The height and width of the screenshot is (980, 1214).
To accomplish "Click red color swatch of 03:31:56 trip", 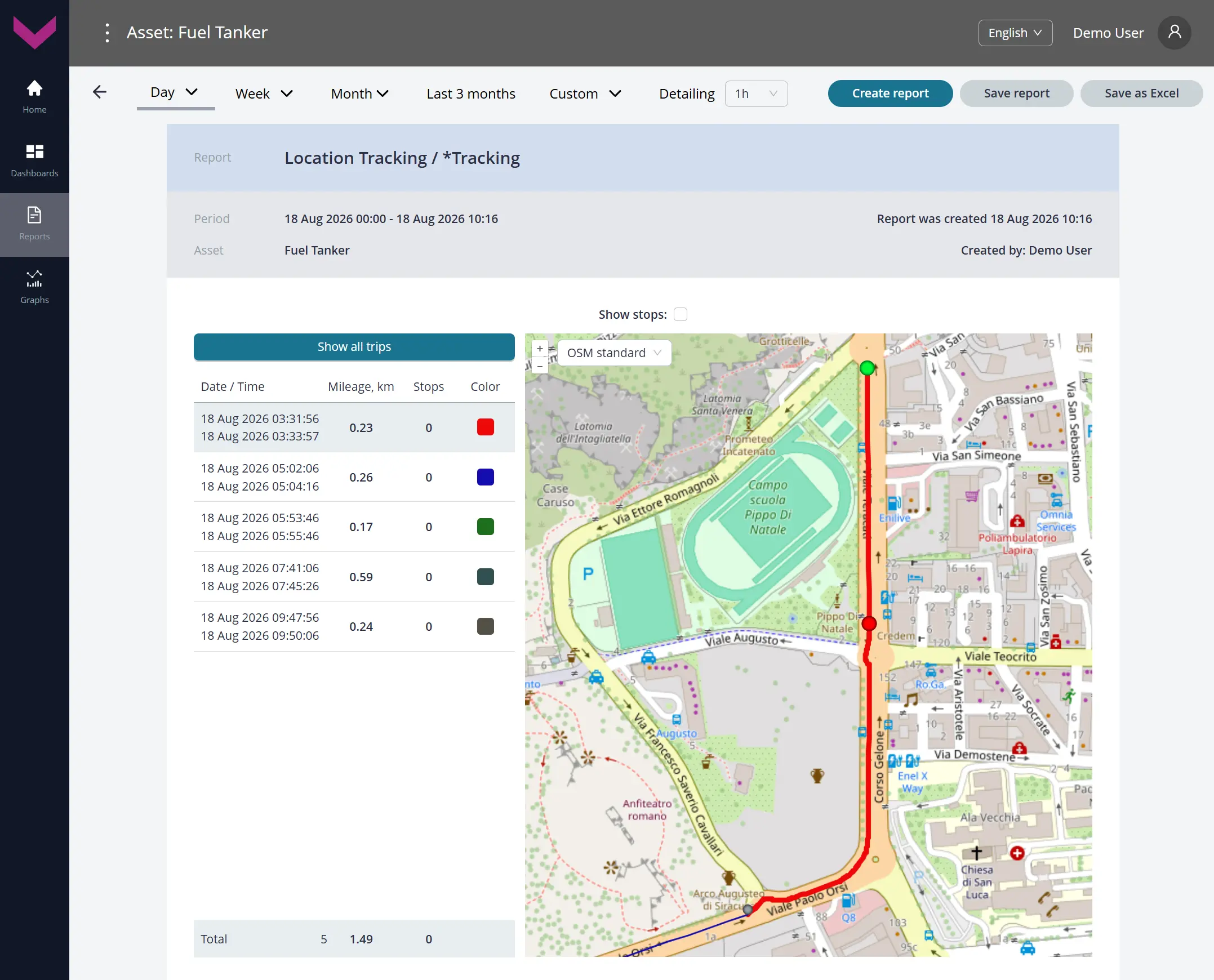I will coord(485,427).
